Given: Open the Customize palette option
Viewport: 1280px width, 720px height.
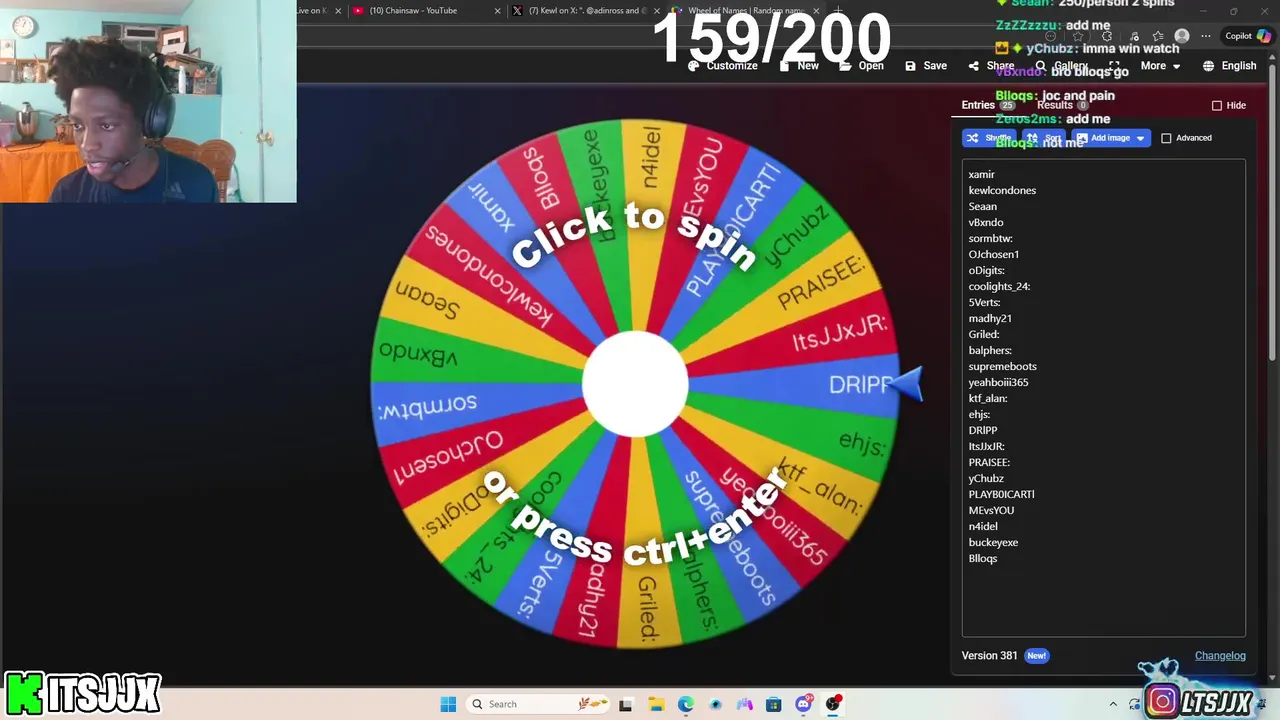Looking at the screenshot, I should [722, 65].
